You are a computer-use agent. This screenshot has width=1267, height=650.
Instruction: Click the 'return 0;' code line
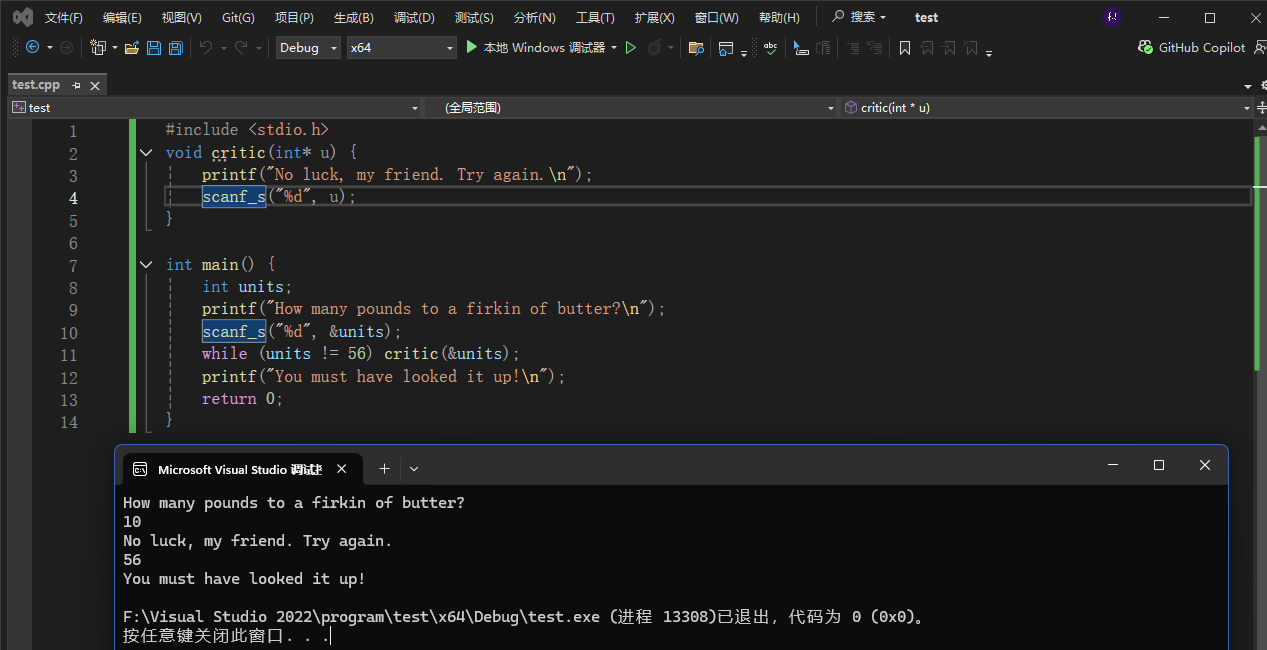pyautogui.click(x=243, y=399)
